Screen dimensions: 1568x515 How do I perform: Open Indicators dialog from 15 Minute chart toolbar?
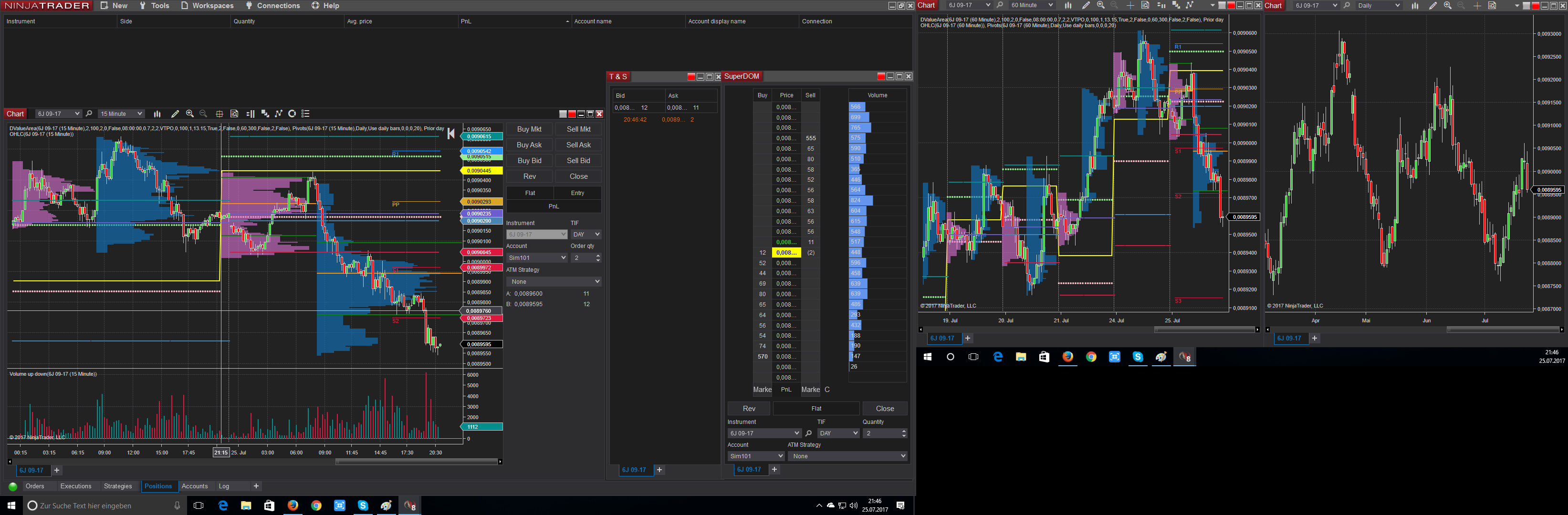[x=279, y=113]
